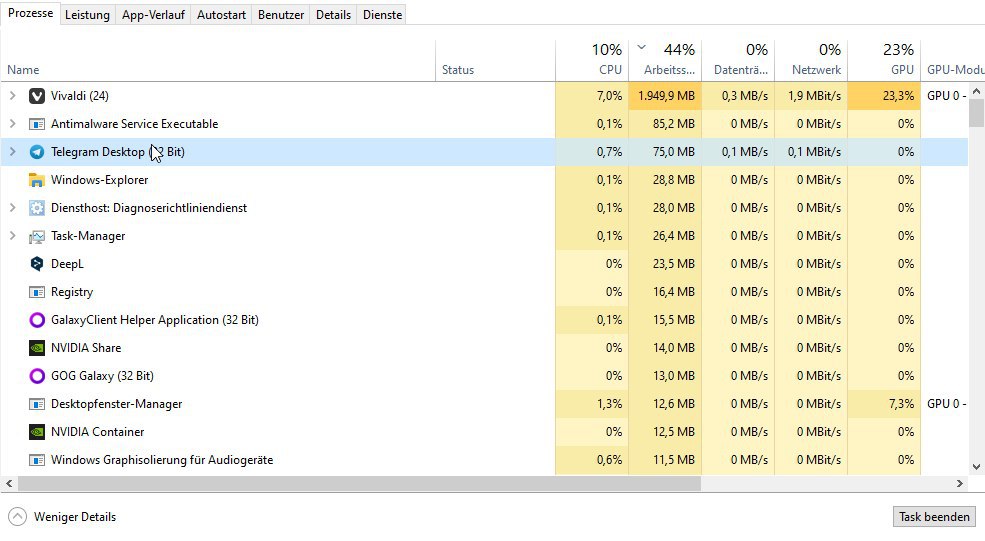Select GalaxyClient Helper Application (32 Bit) name
Viewport: 985px width, 541px height.
[x=155, y=320]
